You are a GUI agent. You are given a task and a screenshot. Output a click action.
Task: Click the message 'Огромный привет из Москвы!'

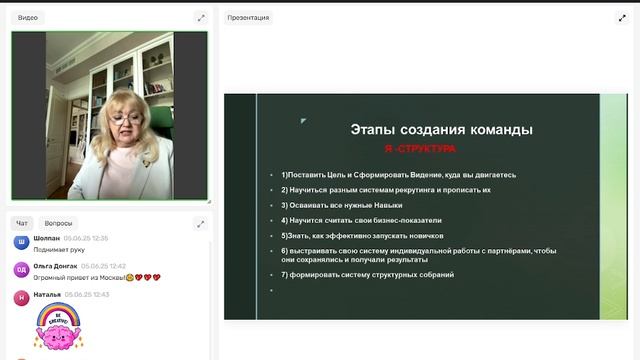80,278
